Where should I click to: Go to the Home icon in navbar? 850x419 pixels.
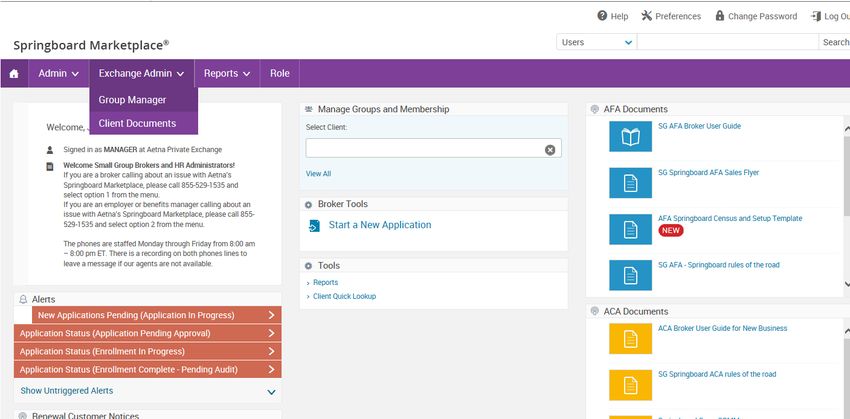point(14,74)
